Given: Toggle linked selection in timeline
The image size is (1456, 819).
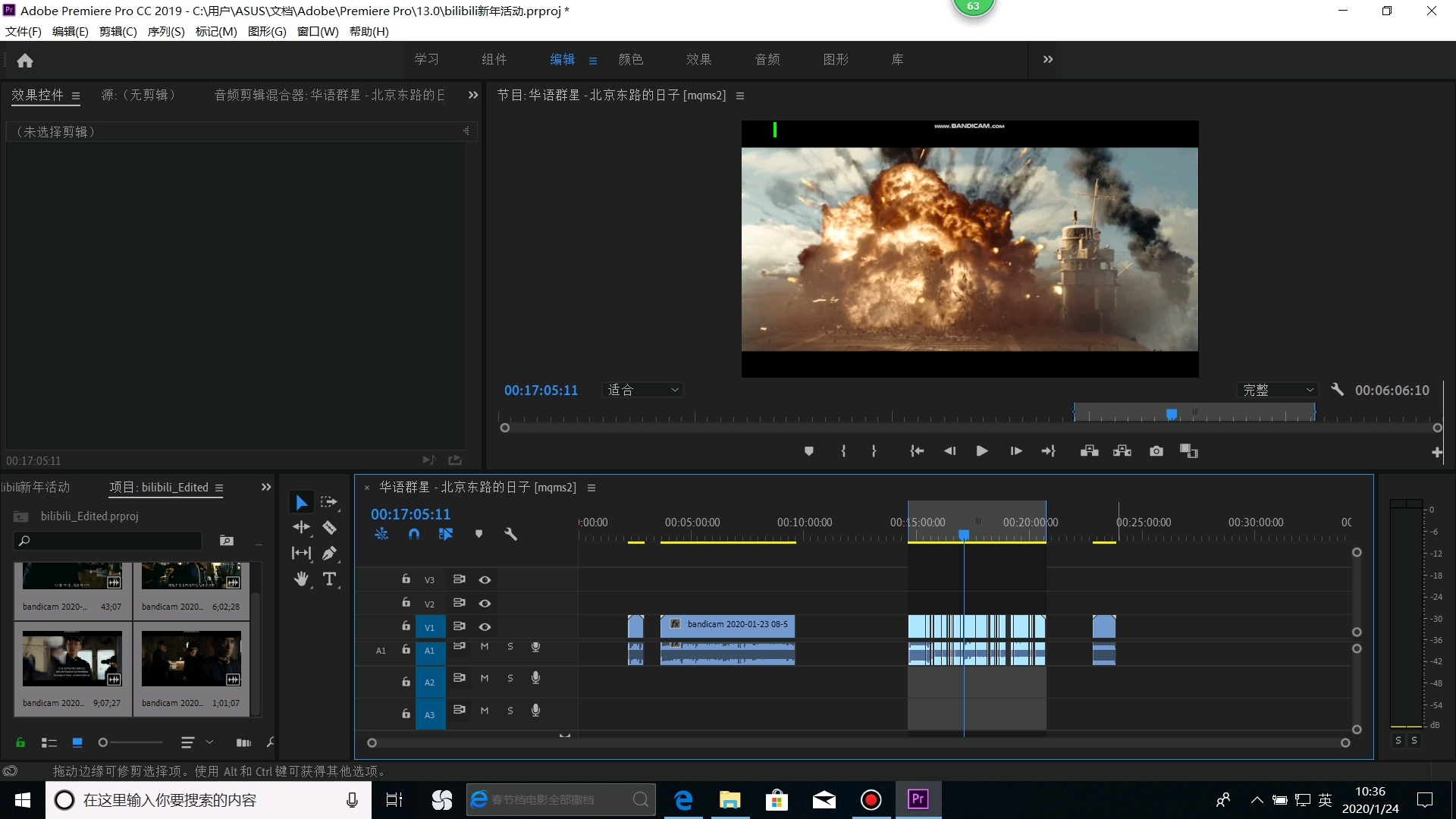Looking at the screenshot, I should tap(446, 534).
